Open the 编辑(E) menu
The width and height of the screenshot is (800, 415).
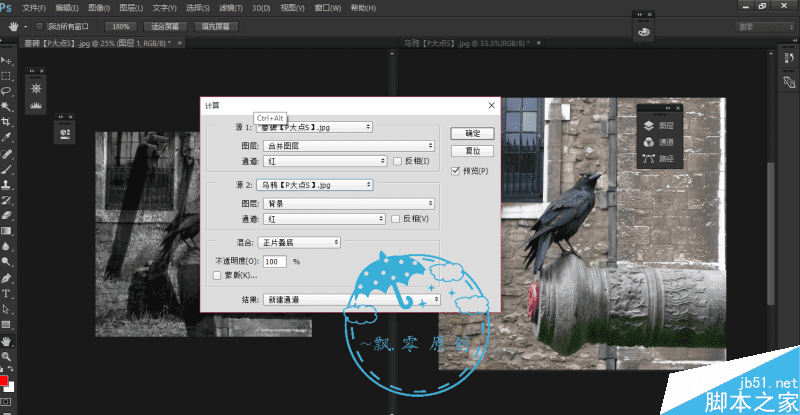click(67, 8)
